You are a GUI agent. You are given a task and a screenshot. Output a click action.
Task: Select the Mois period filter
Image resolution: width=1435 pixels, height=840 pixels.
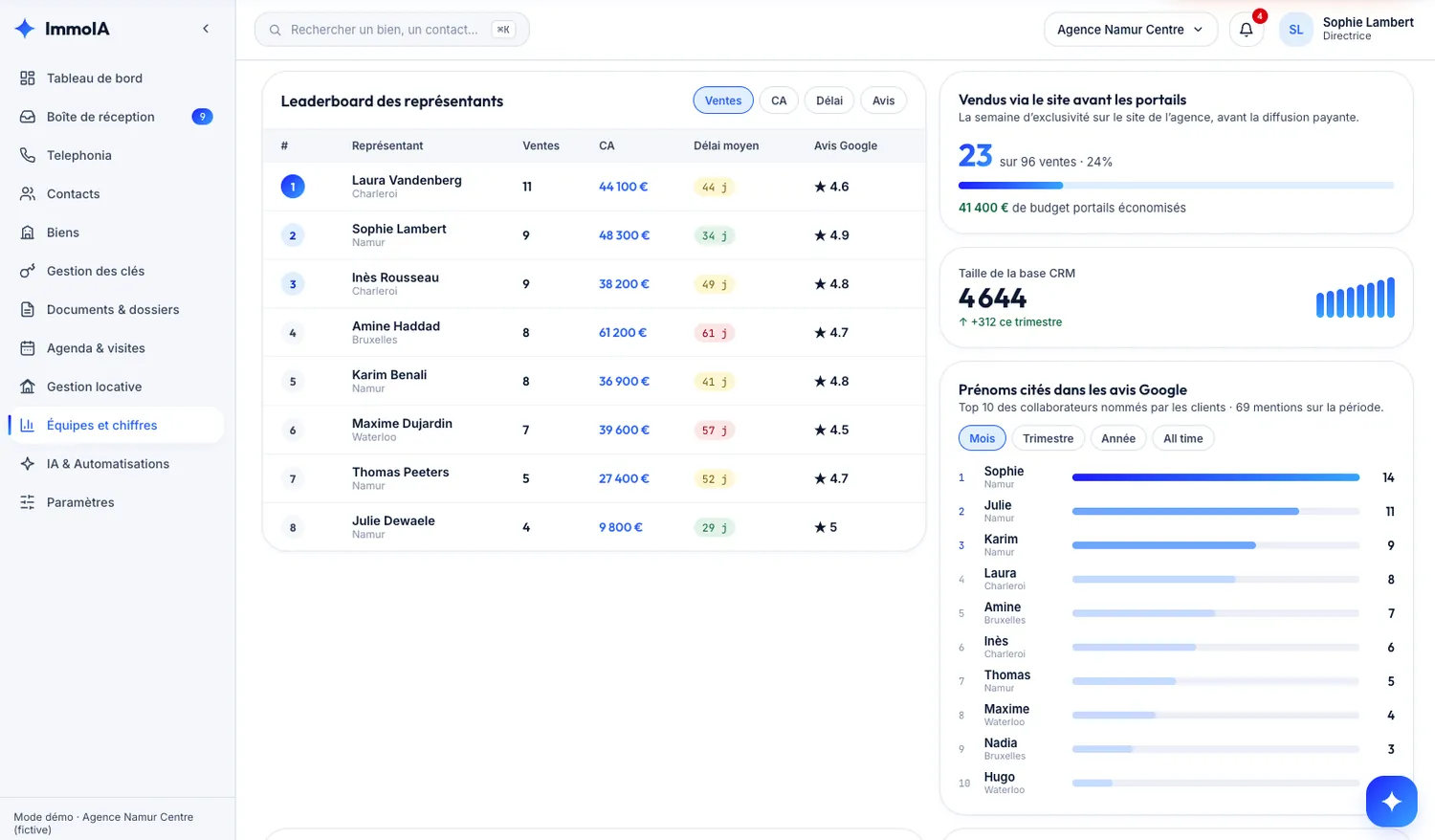[982, 438]
